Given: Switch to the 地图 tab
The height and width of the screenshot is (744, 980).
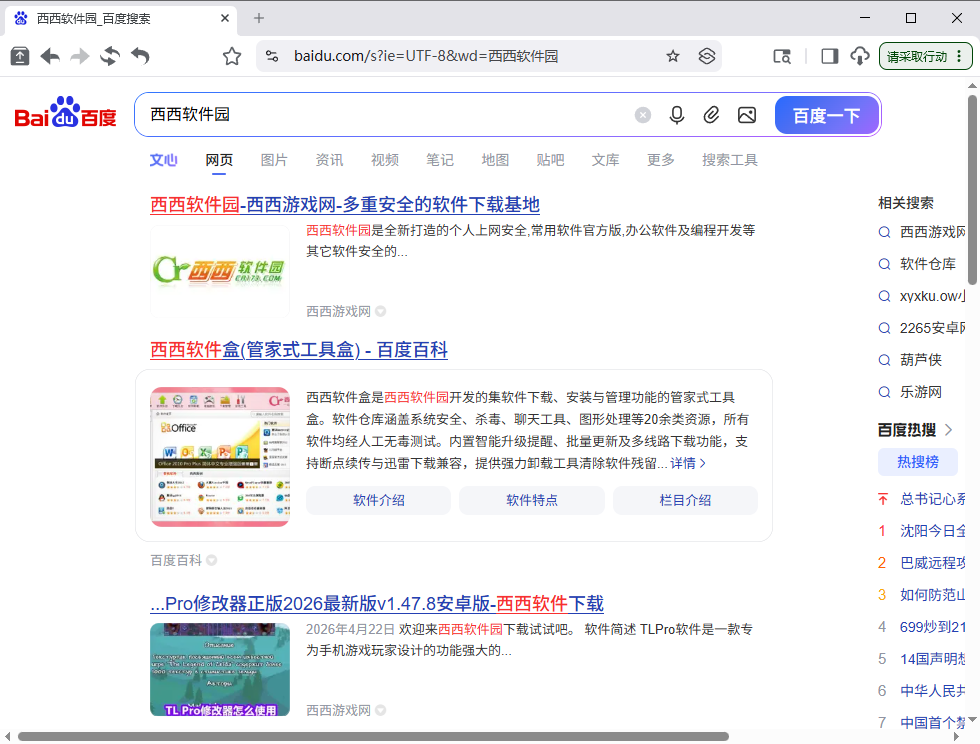Looking at the screenshot, I should tap(495, 160).
